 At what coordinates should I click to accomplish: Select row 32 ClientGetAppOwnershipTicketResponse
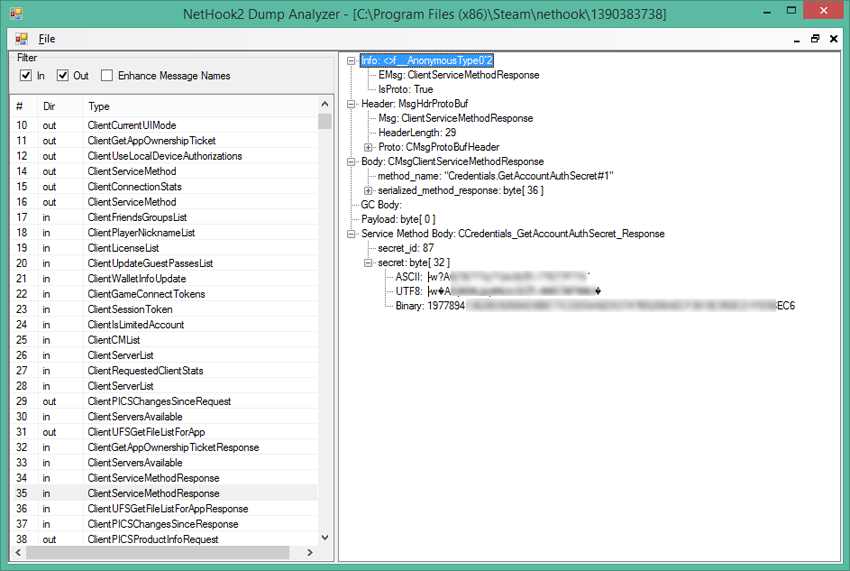point(164,447)
